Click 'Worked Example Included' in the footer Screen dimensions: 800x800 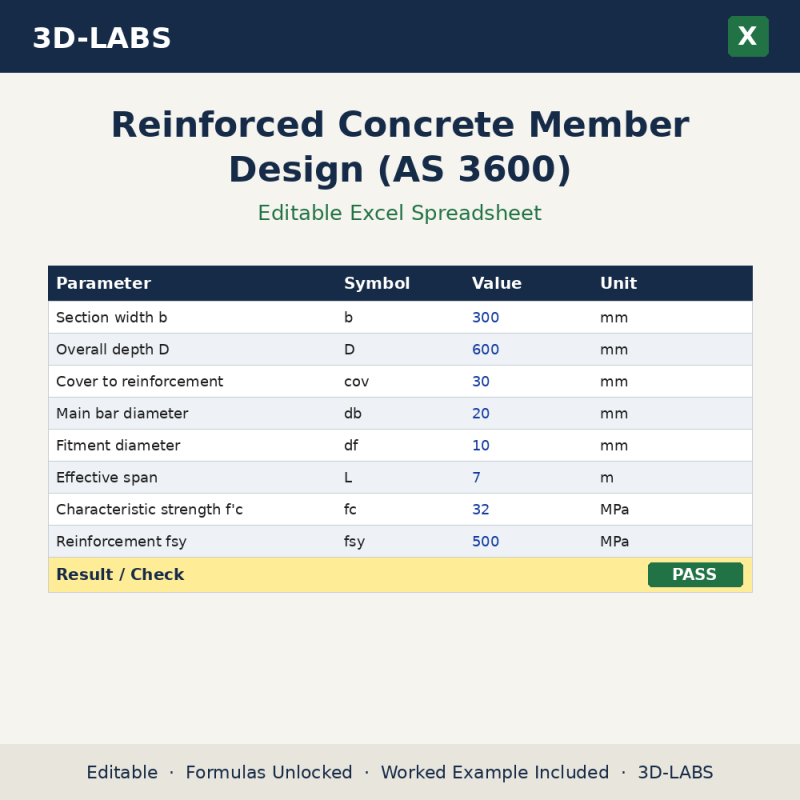click(x=495, y=772)
